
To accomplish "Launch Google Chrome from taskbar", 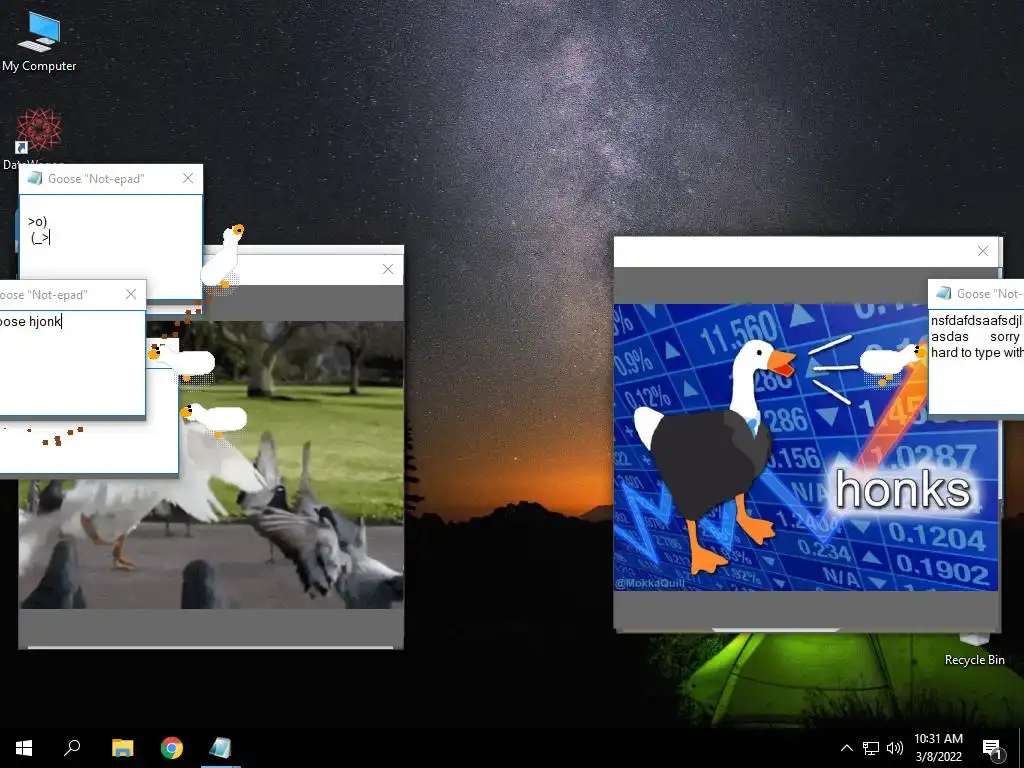I will pyautogui.click(x=172, y=748).
